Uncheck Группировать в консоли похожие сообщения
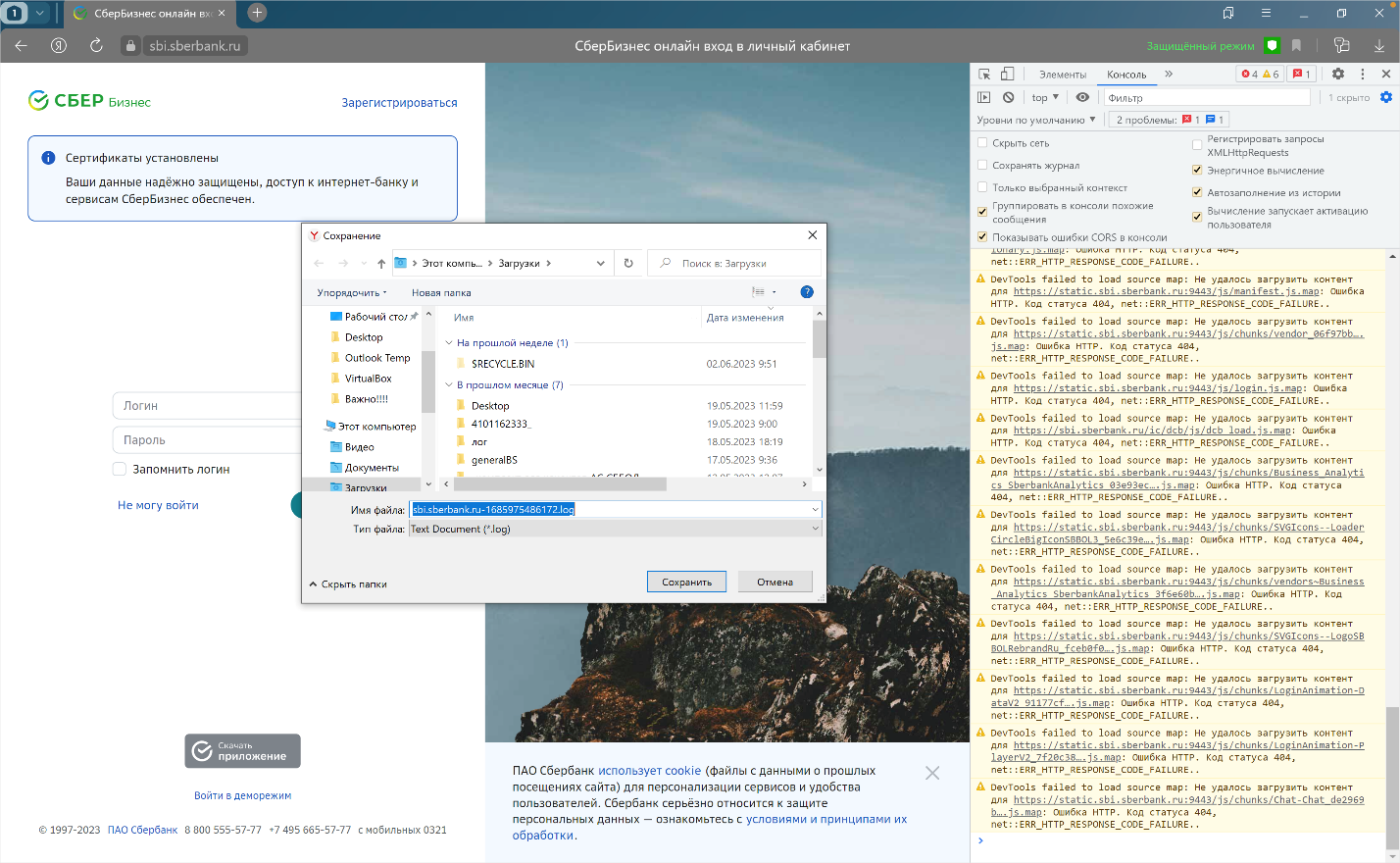Screen dimensions: 1400x863 coord(982,211)
